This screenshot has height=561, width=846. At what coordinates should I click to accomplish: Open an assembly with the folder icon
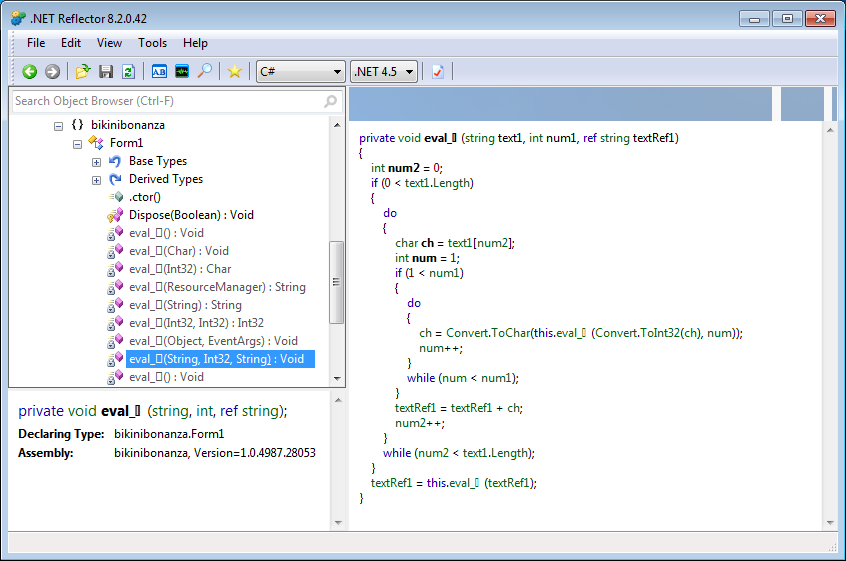click(83, 71)
